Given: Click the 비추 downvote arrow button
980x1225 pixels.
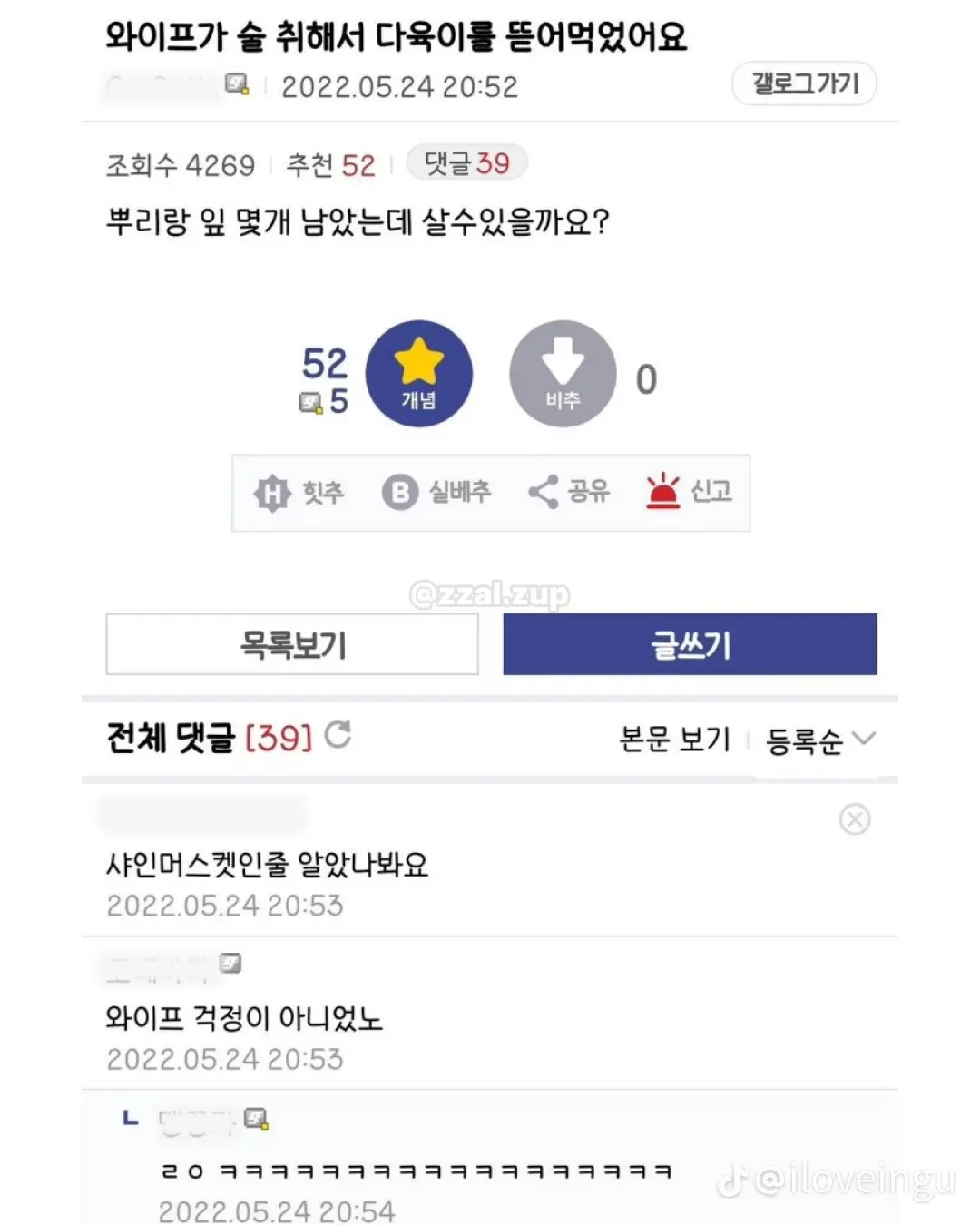Looking at the screenshot, I should point(563,374).
